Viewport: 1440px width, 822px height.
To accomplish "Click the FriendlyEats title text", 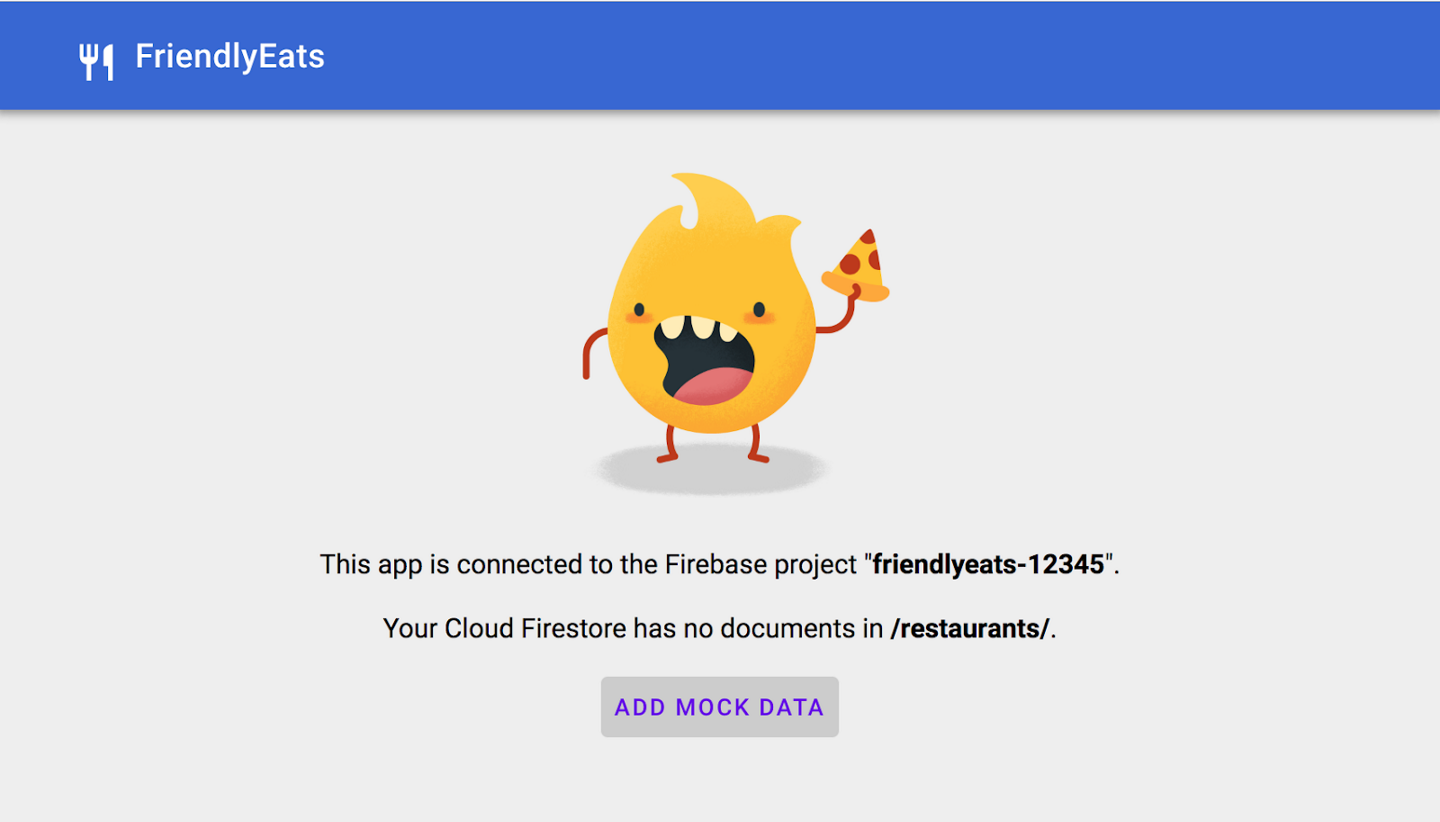I will (x=228, y=57).
